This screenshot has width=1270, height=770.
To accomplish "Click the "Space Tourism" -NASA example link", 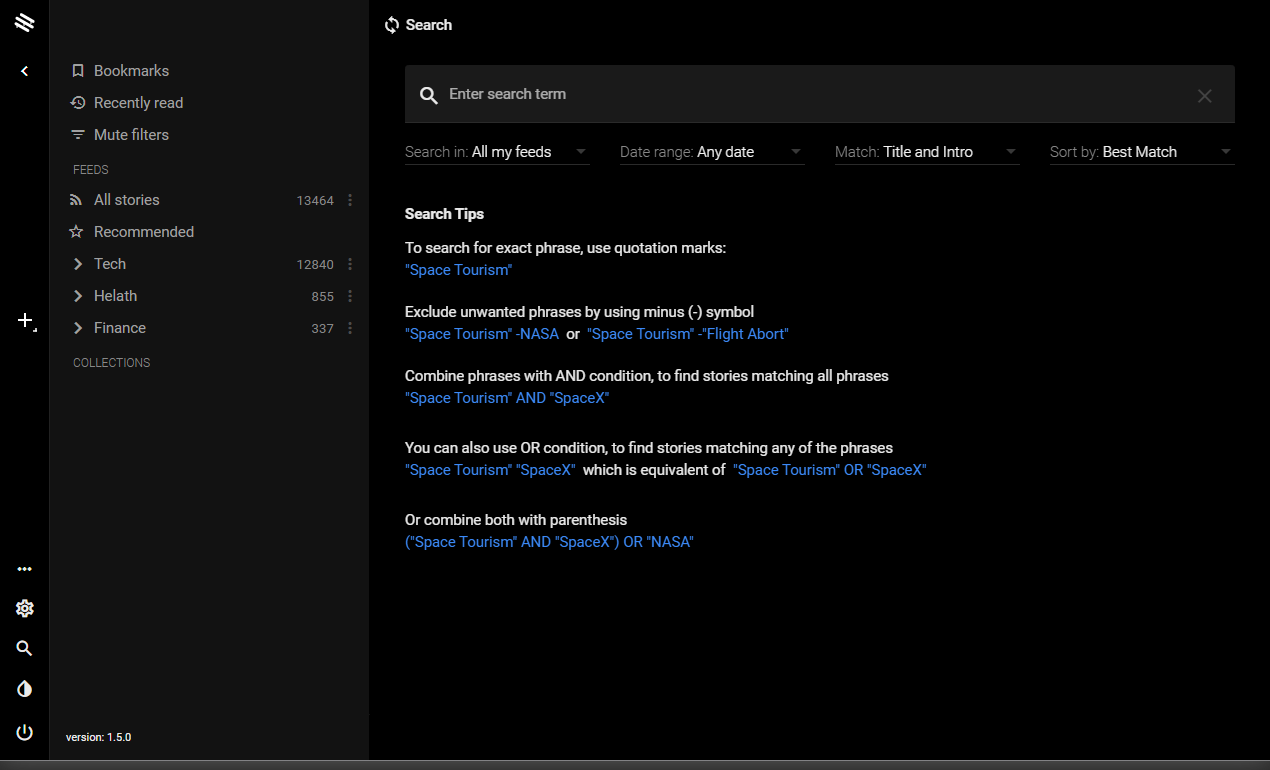I will [x=482, y=334].
